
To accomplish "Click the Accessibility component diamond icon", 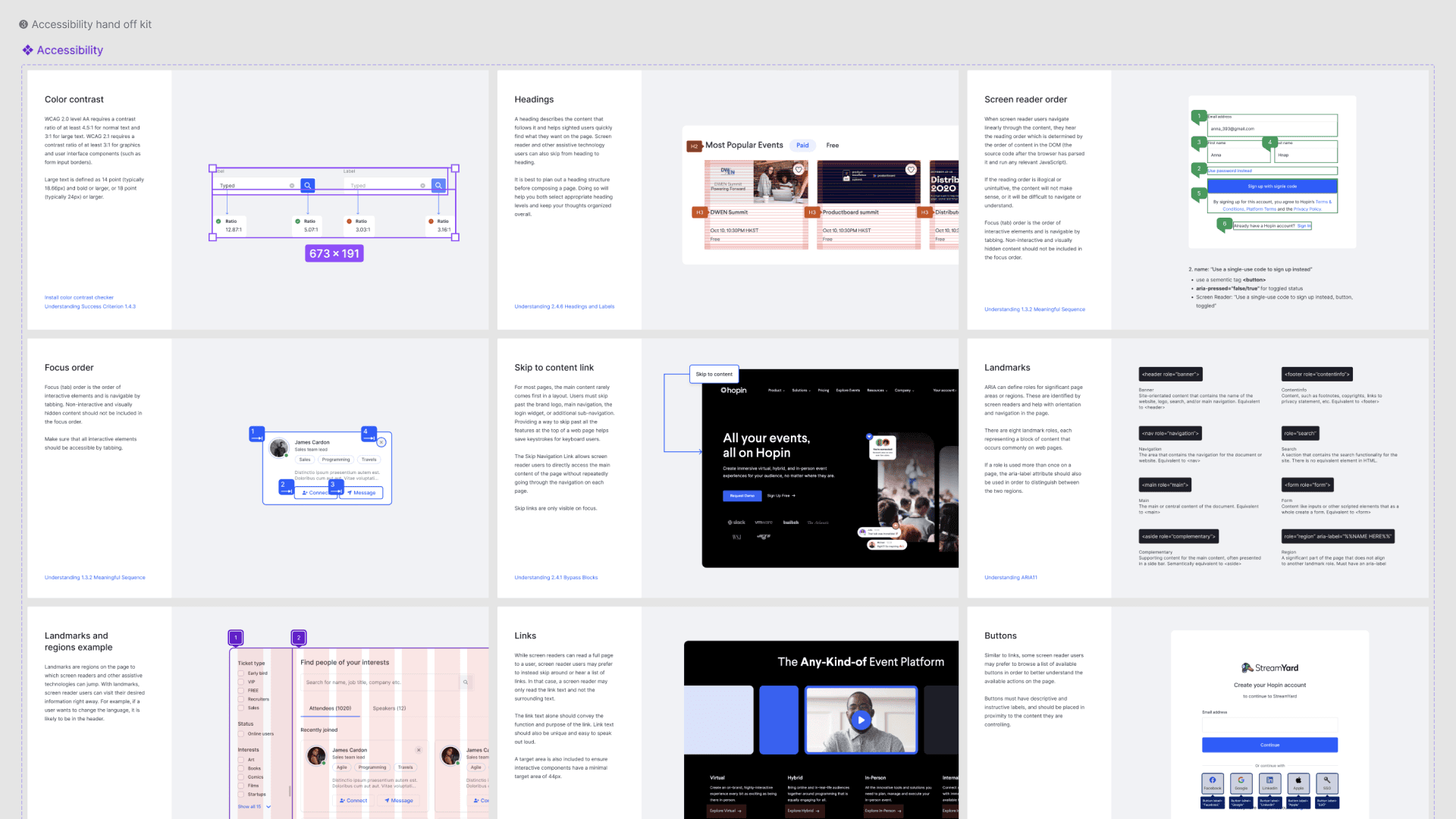I will tap(27, 50).
